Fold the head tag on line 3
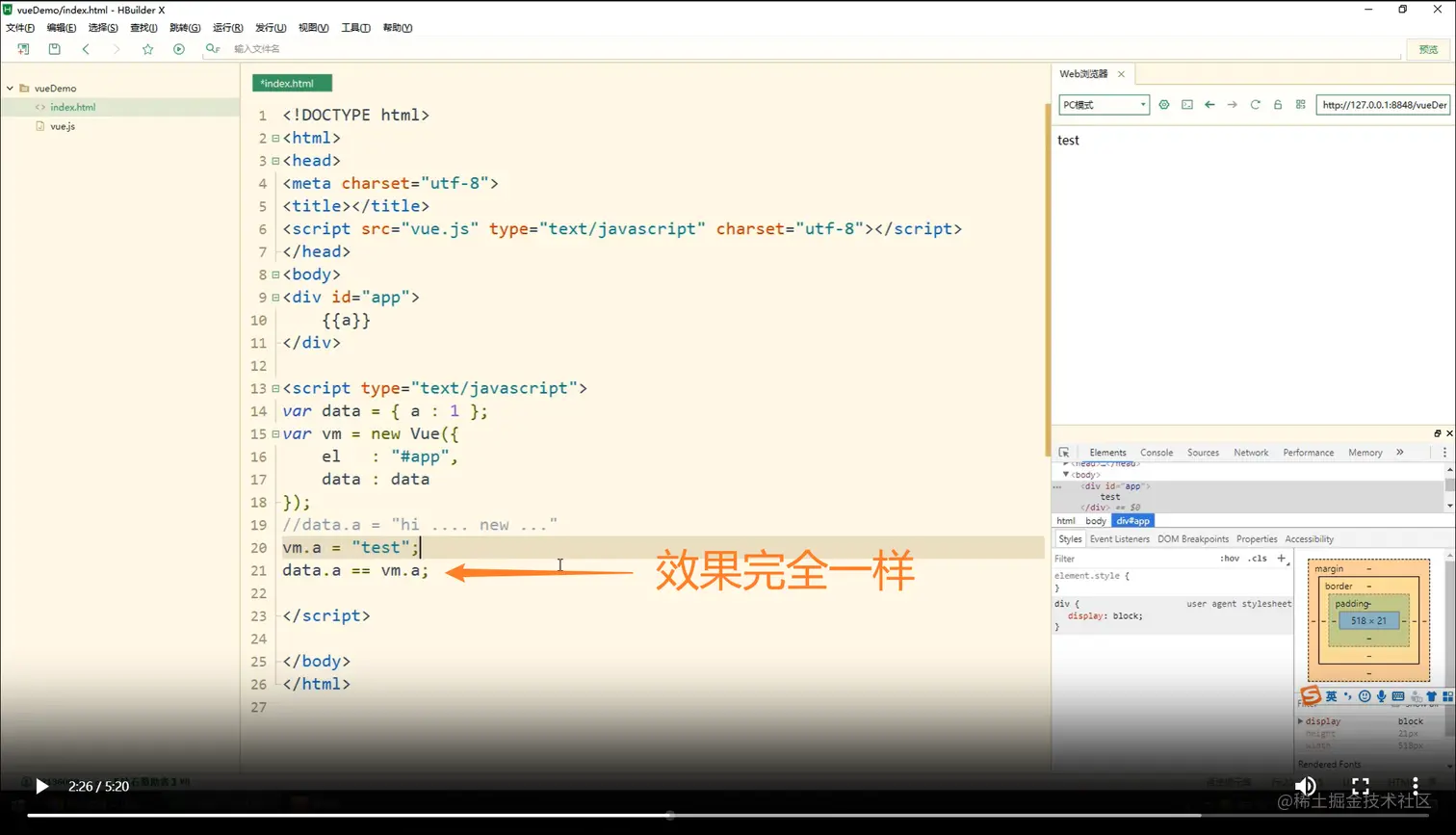1456x835 pixels. (x=275, y=161)
